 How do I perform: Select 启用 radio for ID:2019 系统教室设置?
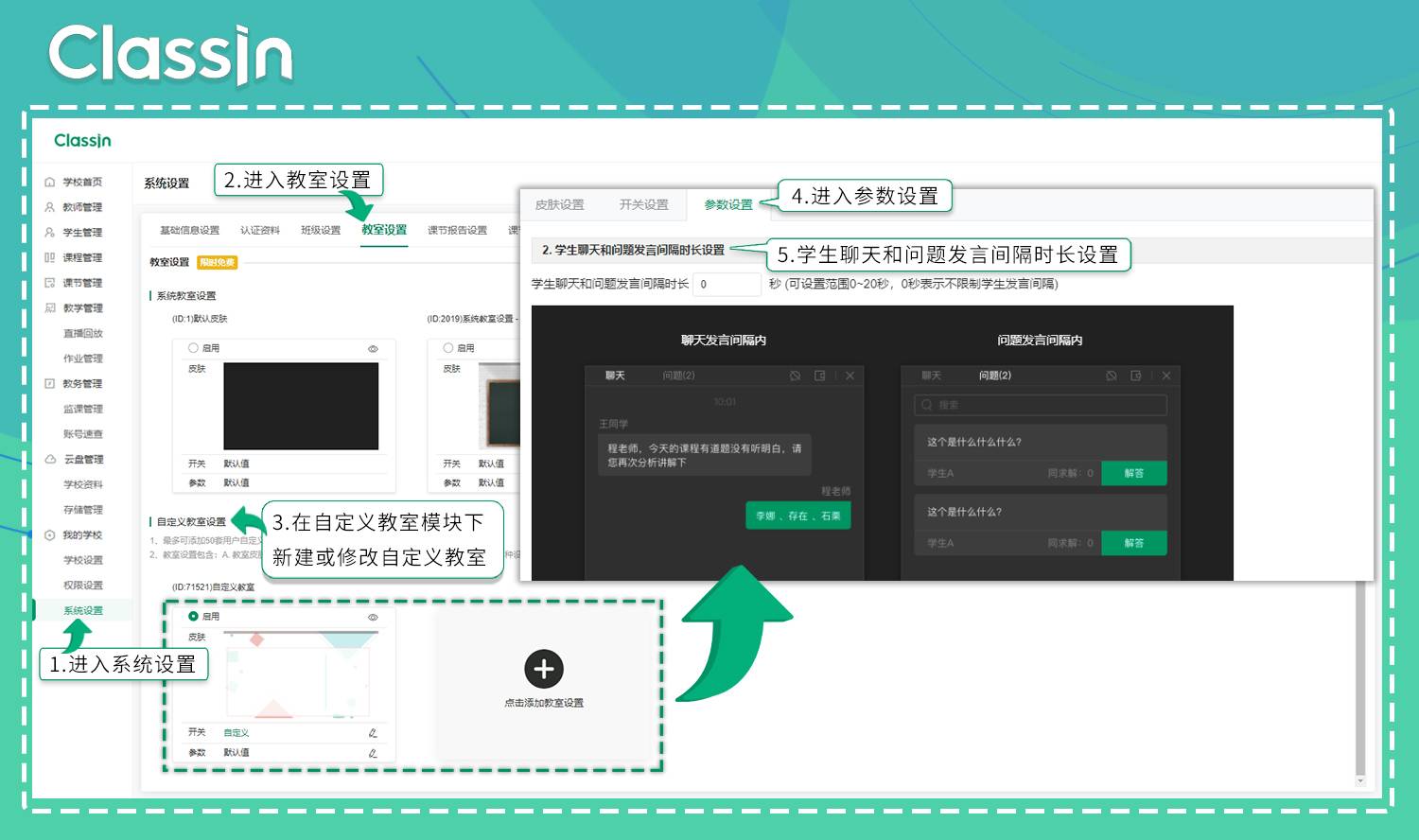click(448, 348)
